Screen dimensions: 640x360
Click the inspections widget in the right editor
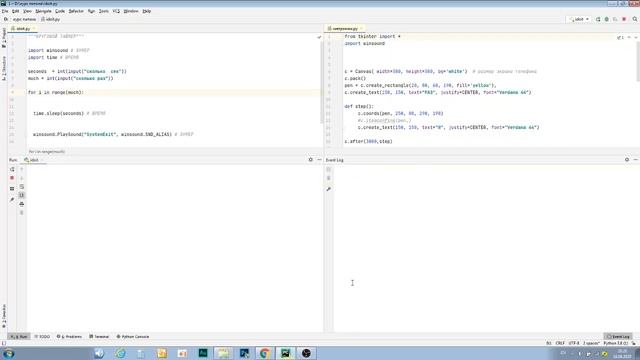click(x=620, y=37)
